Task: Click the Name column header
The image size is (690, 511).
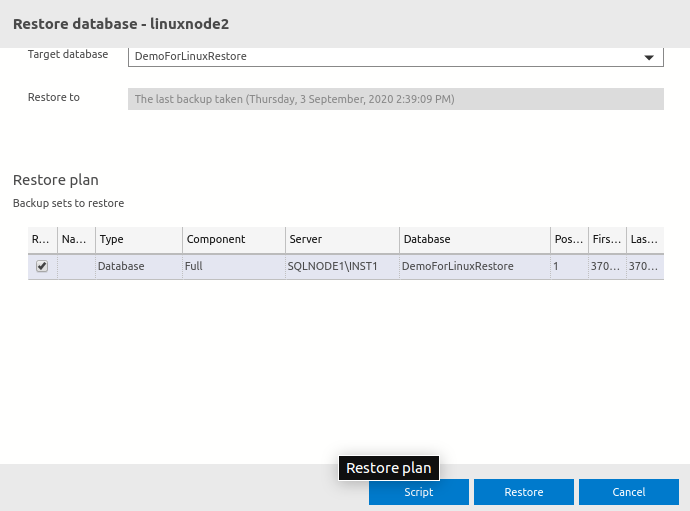Action: (x=76, y=240)
